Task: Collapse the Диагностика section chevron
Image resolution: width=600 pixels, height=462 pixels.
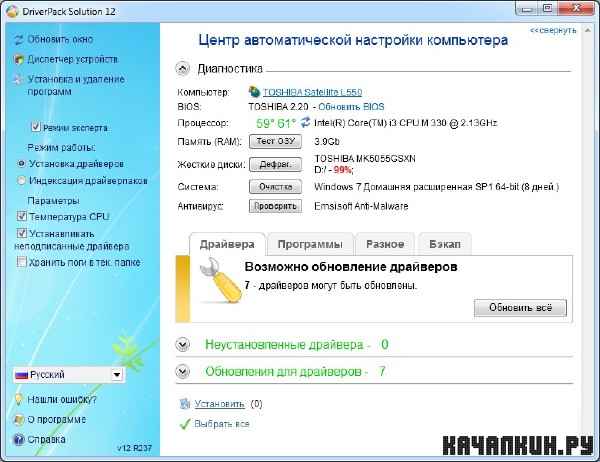Action: (x=183, y=69)
